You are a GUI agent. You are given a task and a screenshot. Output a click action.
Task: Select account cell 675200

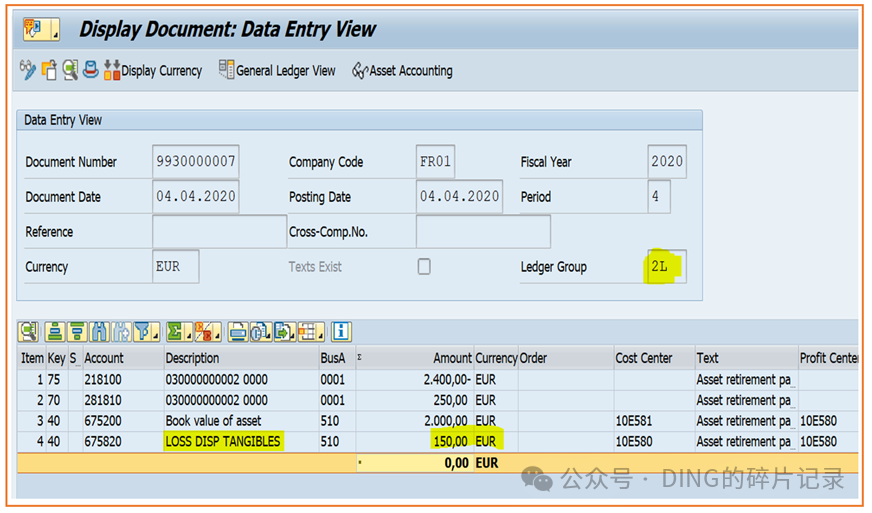coord(123,421)
